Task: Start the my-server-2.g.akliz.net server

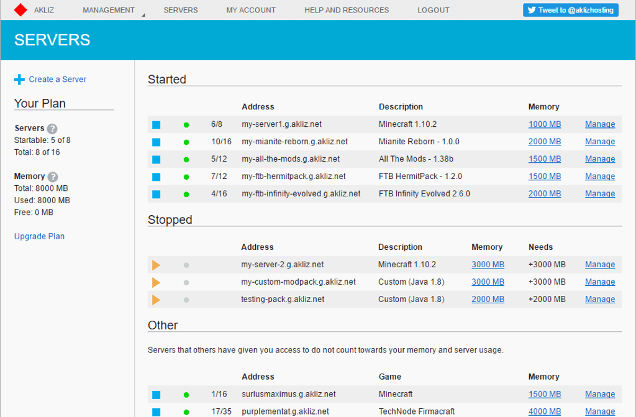Action: (156, 265)
